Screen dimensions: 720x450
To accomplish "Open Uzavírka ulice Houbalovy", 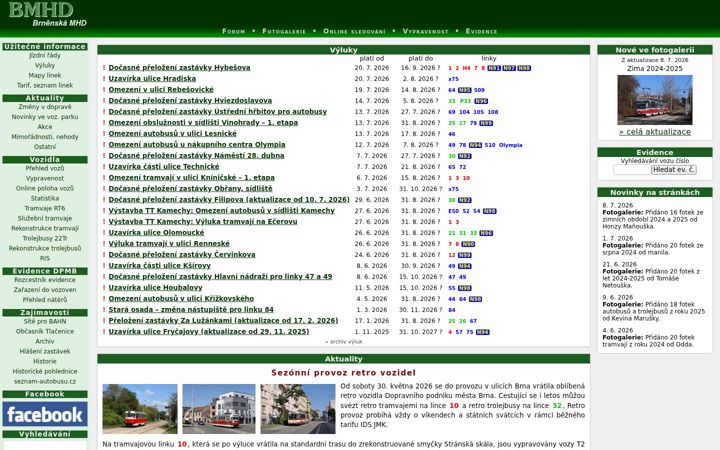I will [155, 288].
